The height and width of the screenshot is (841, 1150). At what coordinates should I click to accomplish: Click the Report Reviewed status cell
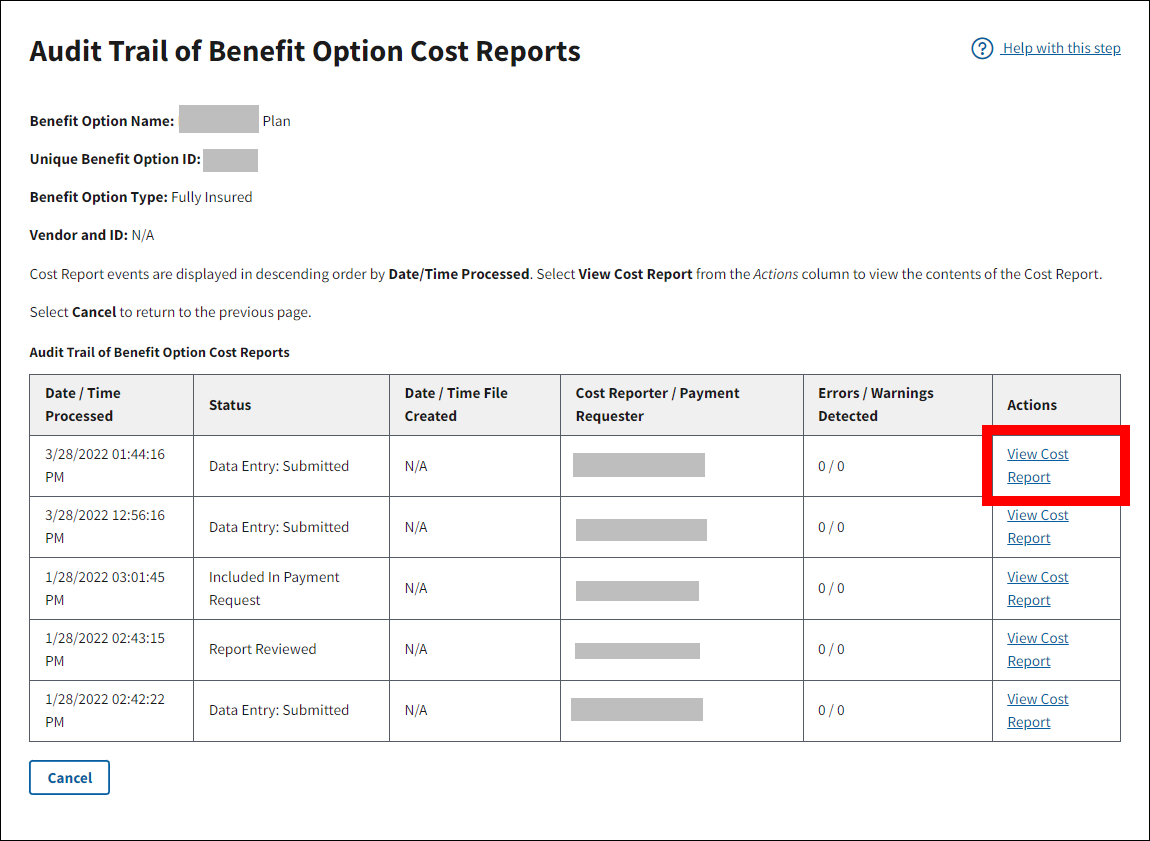262,649
